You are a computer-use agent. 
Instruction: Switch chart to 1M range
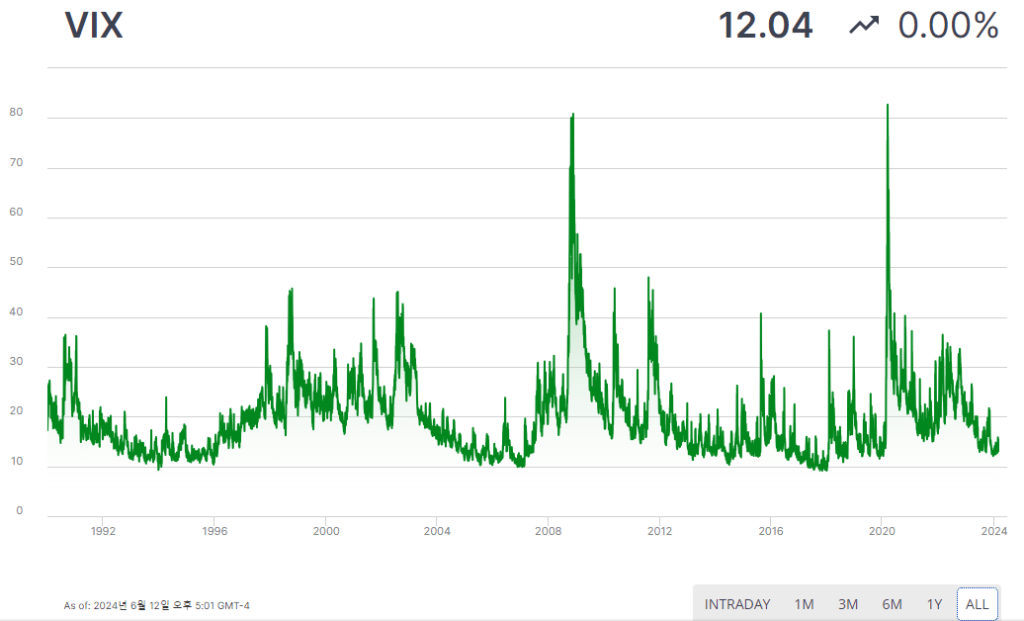(x=804, y=604)
